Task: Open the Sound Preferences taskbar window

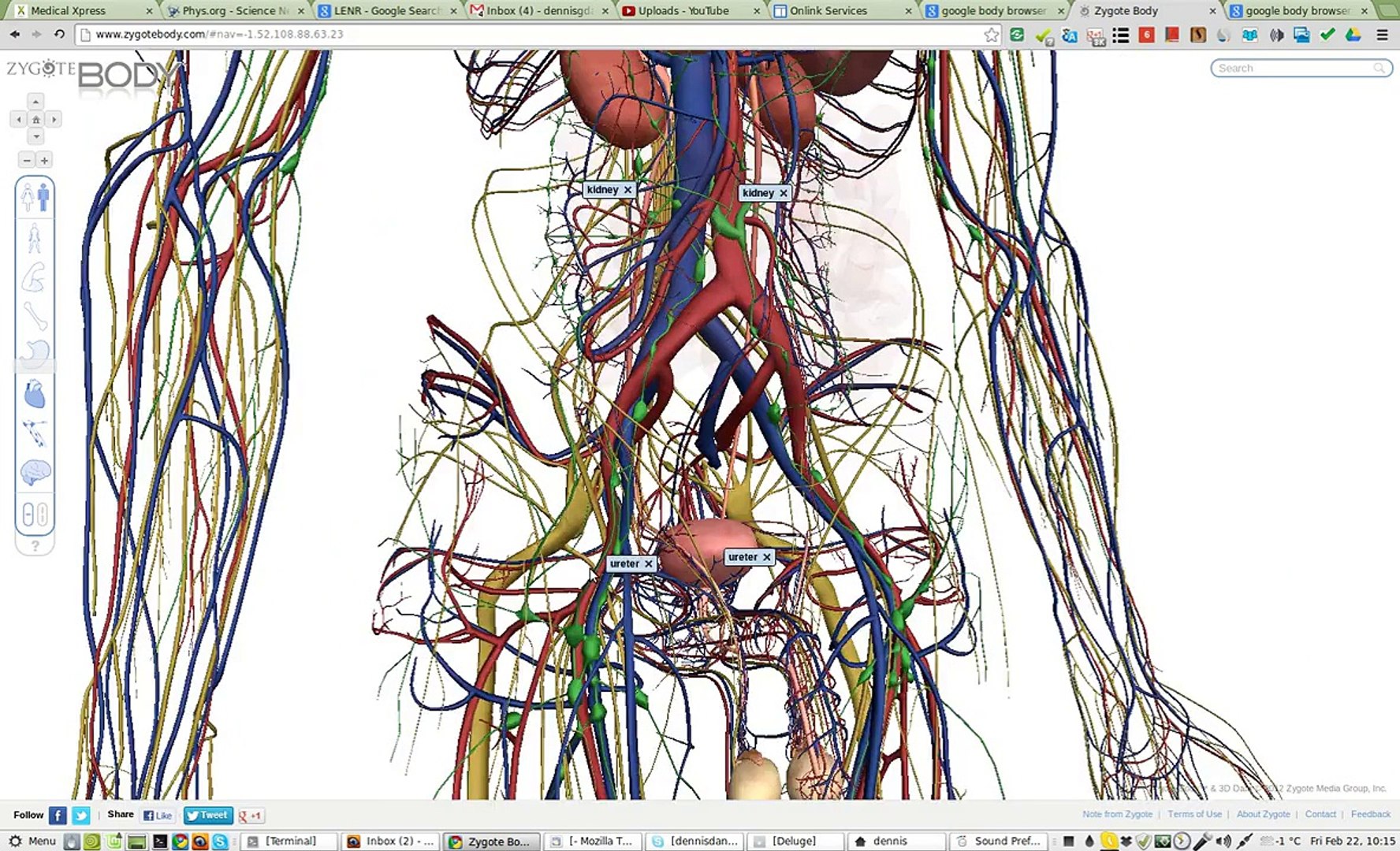Action: pyautogui.click(x=999, y=842)
